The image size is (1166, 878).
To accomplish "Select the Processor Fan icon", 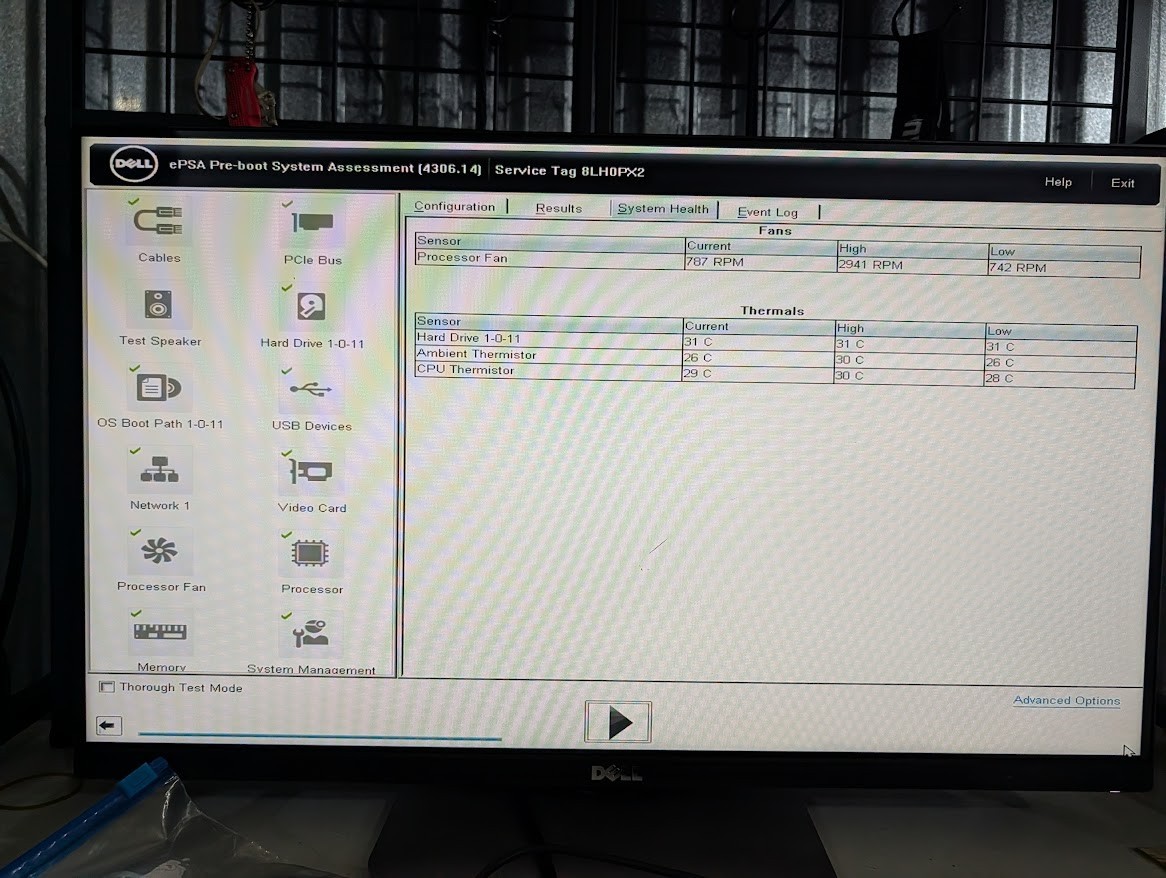I will pyautogui.click(x=159, y=552).
